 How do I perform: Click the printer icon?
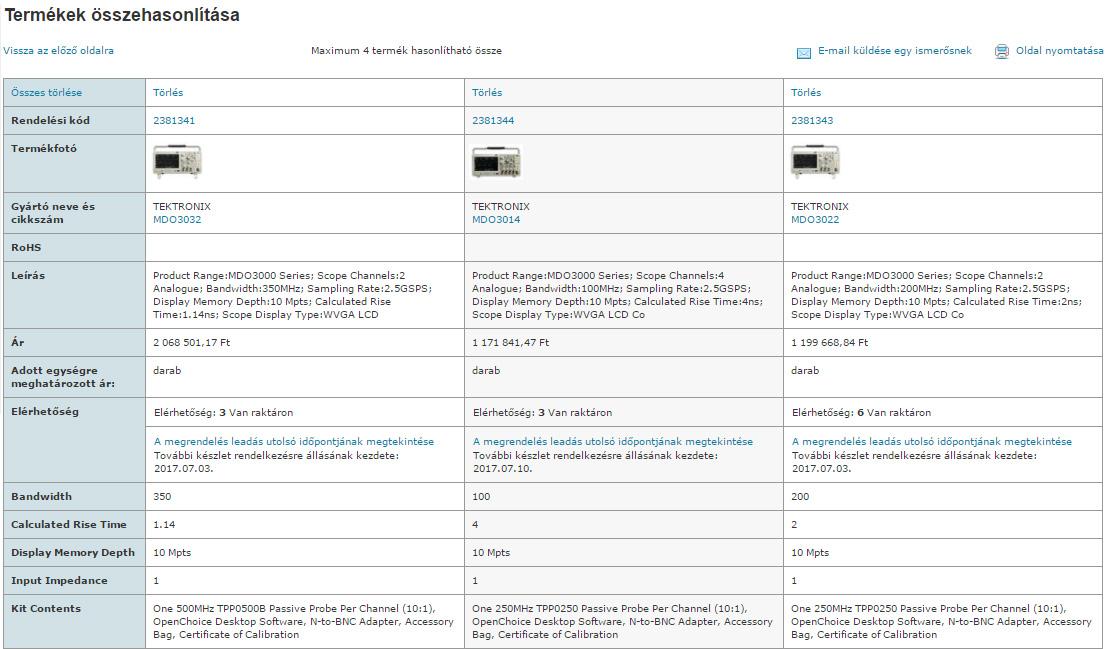1002,51
